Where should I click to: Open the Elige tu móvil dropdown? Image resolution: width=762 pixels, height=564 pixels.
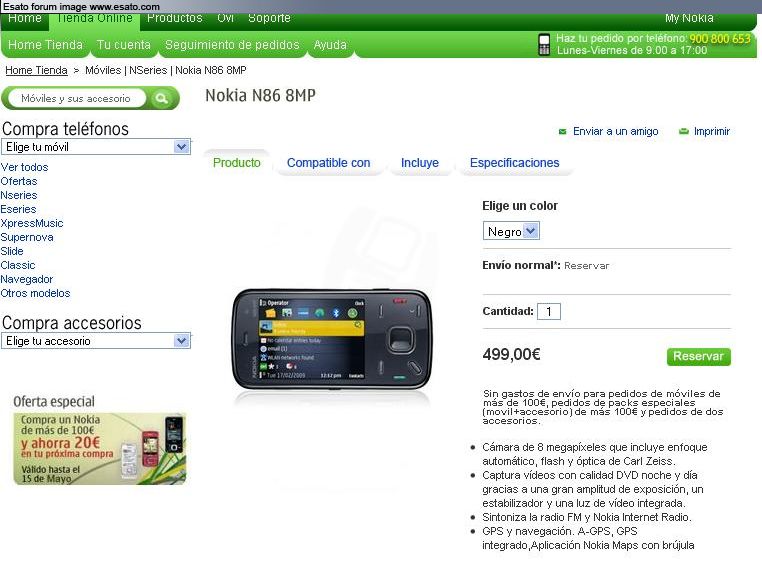96,147
